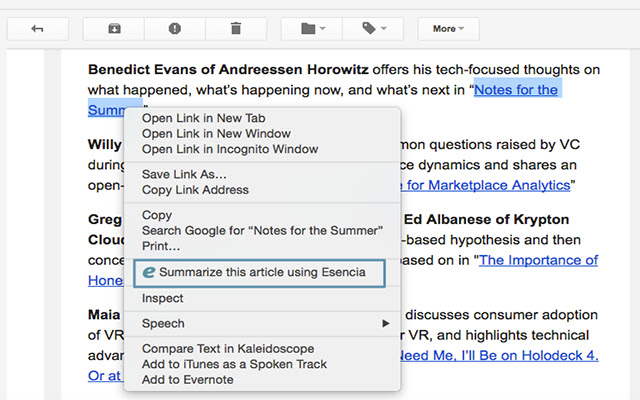Search Google for "Notes for the Summer"
The image size is (640, 400).
(262, 230)
